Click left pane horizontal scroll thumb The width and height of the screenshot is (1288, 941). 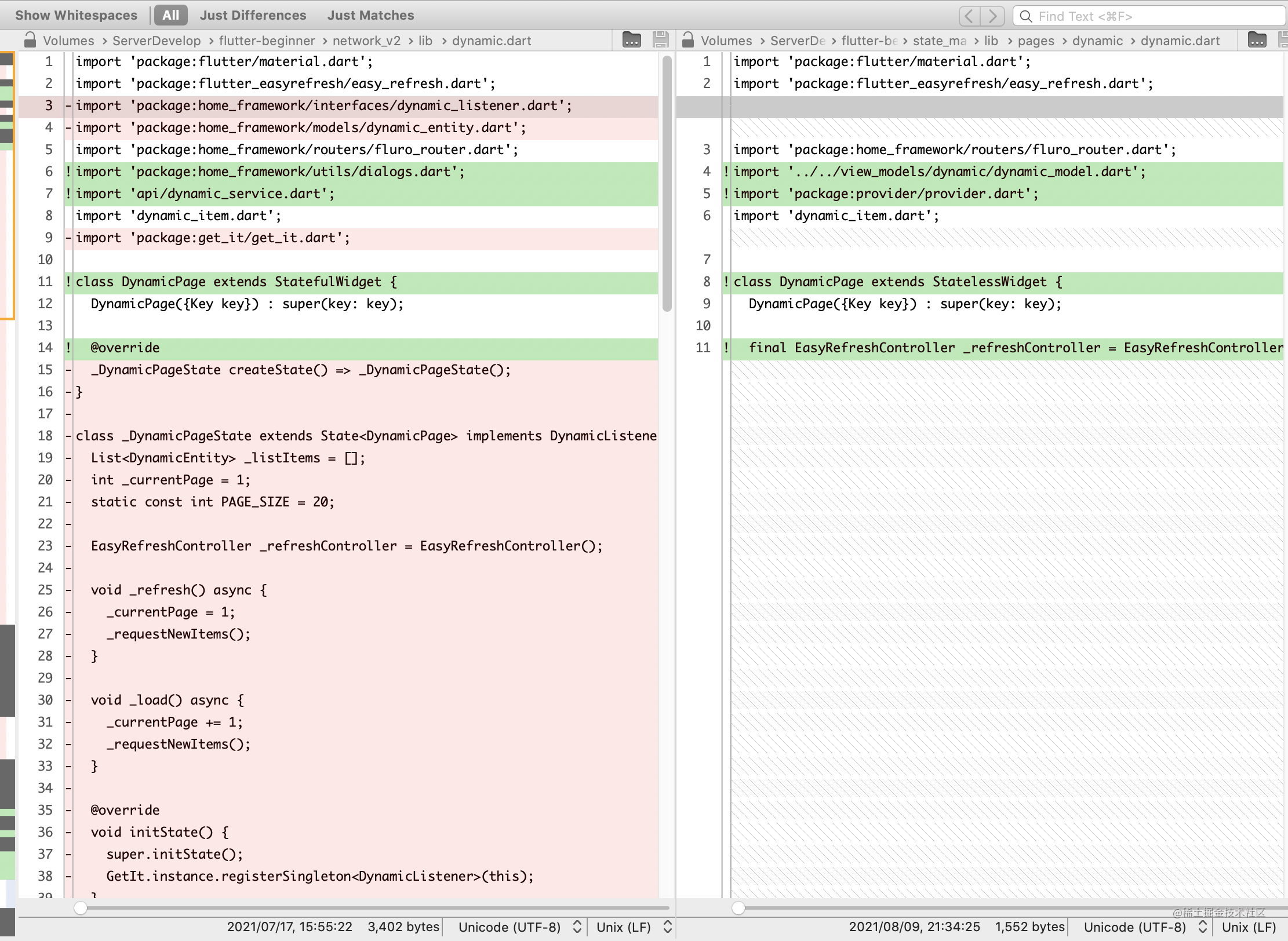pos(81,908)
